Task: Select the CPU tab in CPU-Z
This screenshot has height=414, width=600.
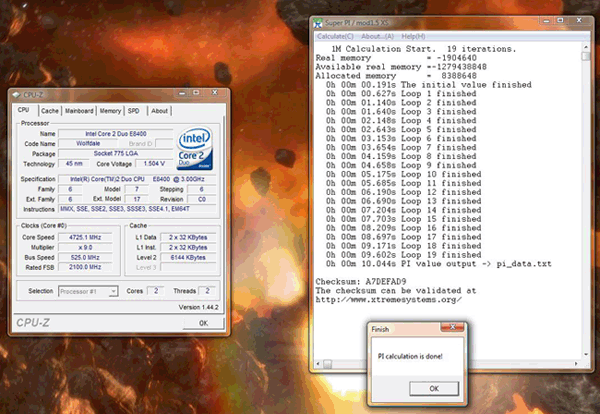Action: pos(24,110)
